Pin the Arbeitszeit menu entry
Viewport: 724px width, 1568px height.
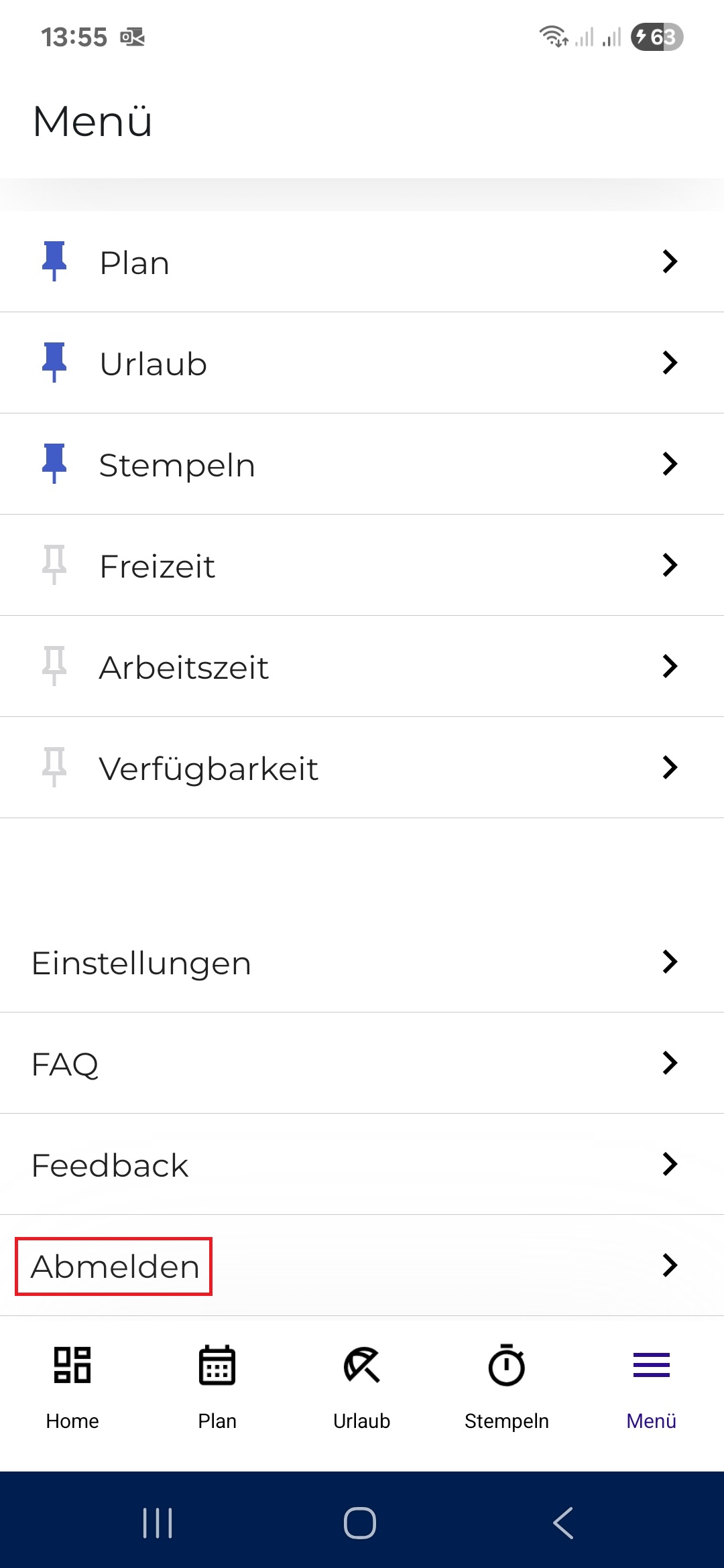tap(54, 666)
